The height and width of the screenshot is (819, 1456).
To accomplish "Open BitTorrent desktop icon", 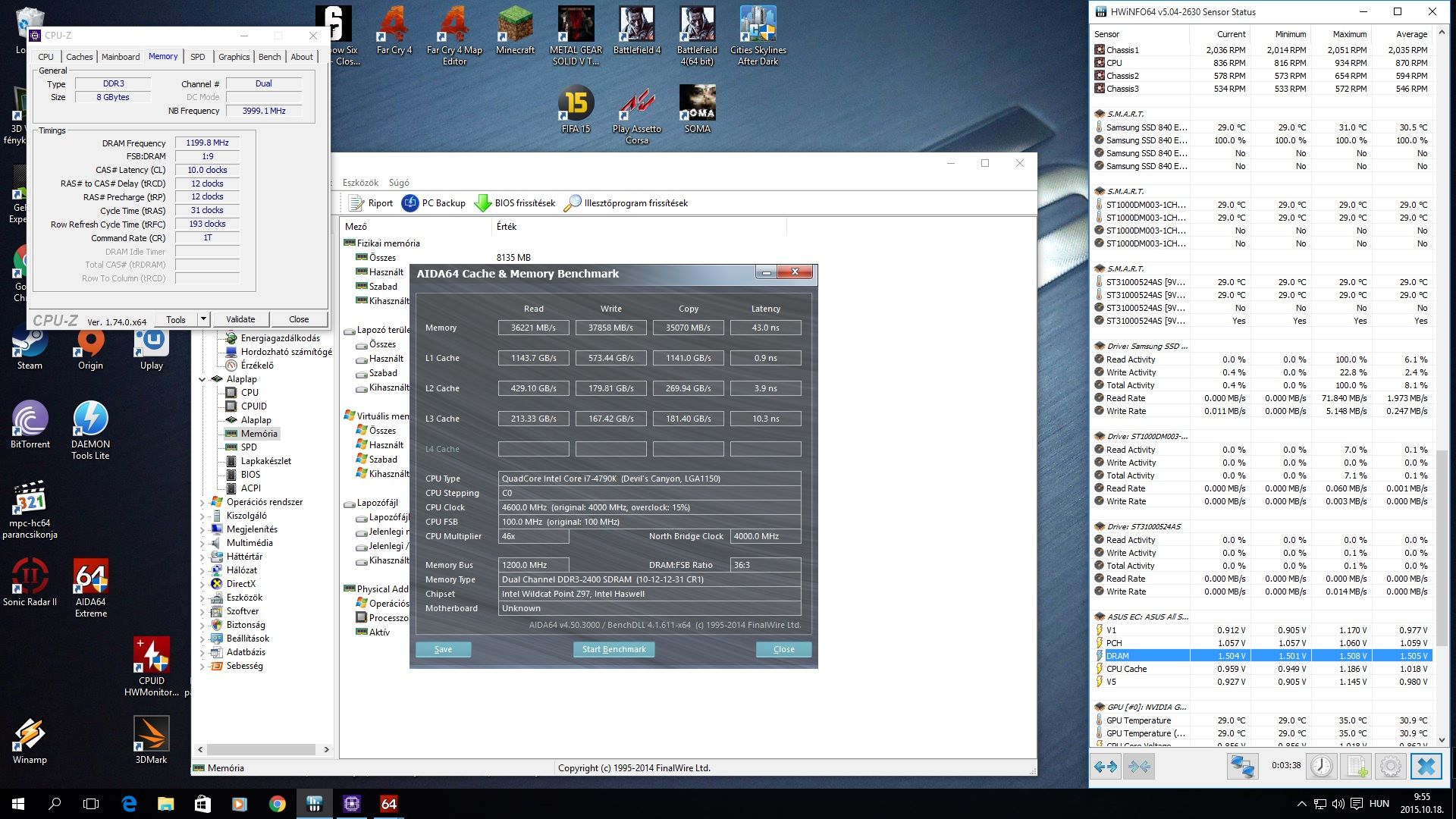I will pos(30,425).
